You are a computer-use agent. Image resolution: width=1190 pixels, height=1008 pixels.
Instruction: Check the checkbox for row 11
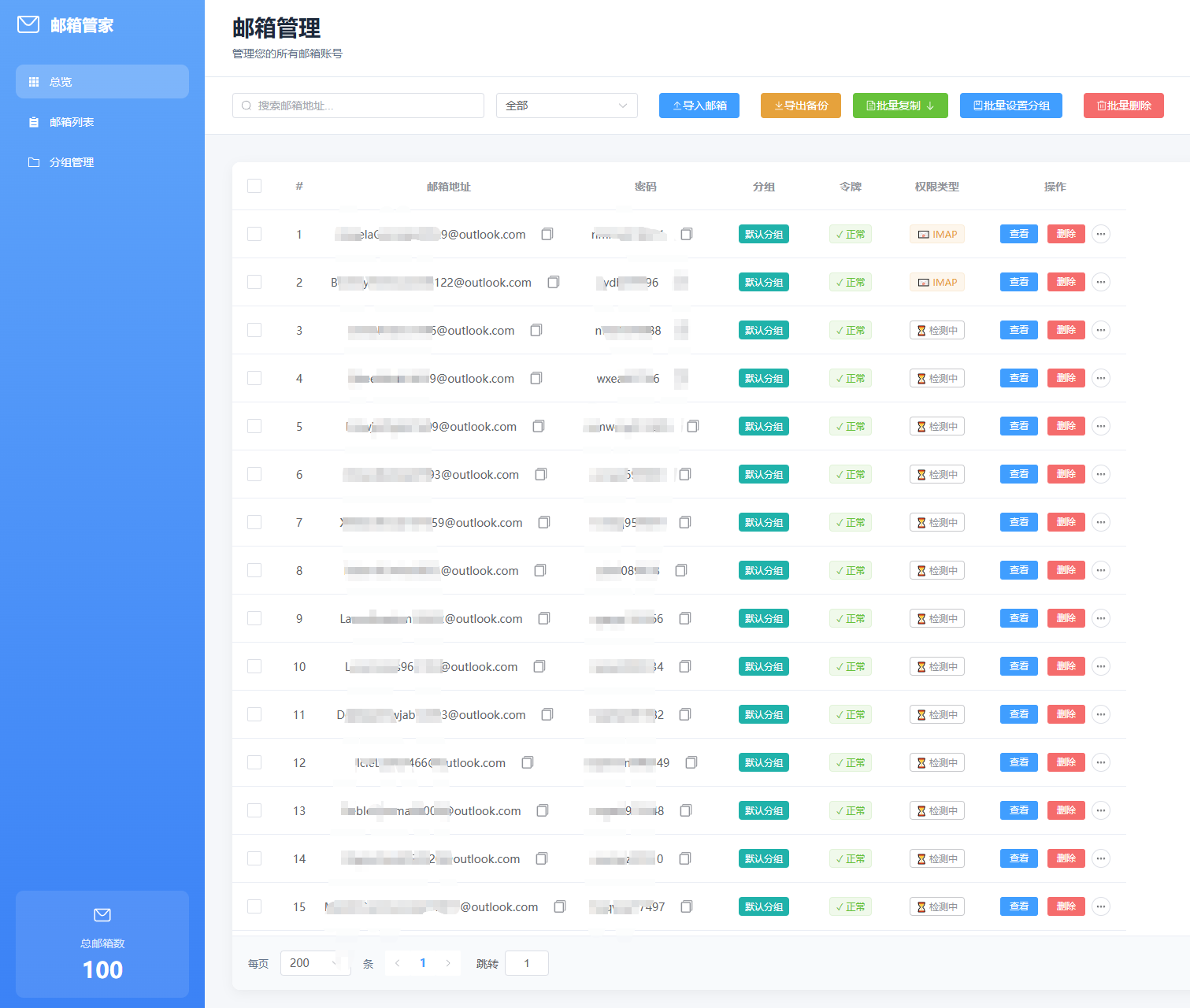coord(254,714)
